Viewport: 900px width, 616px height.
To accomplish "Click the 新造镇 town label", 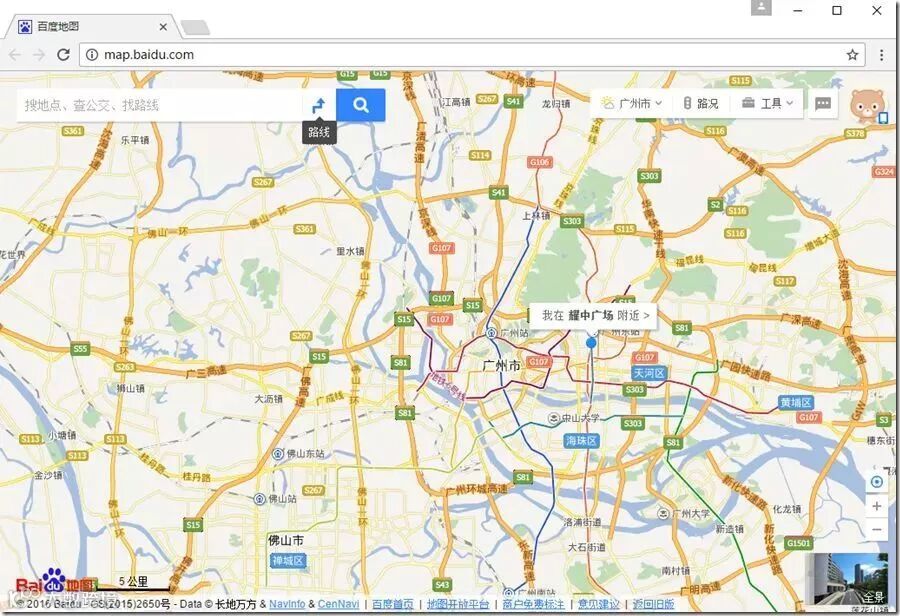I will pyautogui.click(x=730, y=529).
